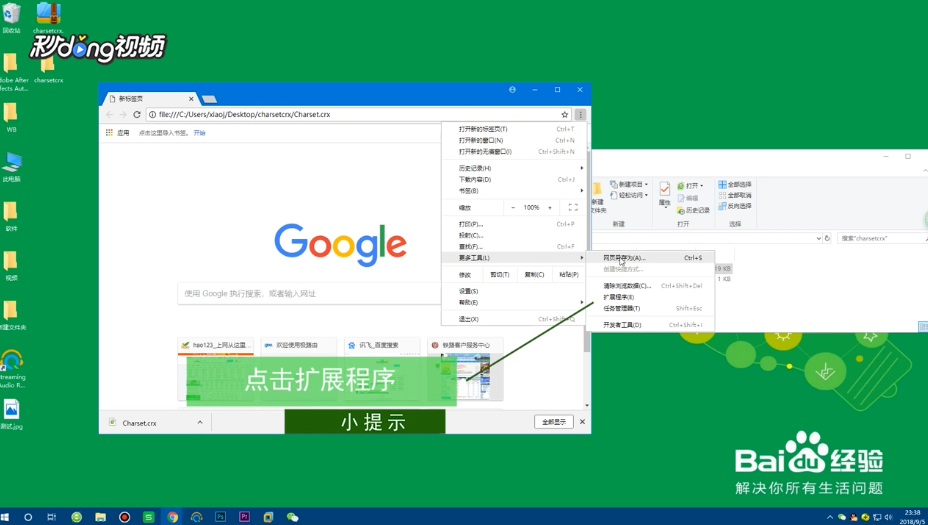The width and height of the screenshot is (928, 525).
Task: Increase zoom with plus button
Action: (x=550, y=208)
